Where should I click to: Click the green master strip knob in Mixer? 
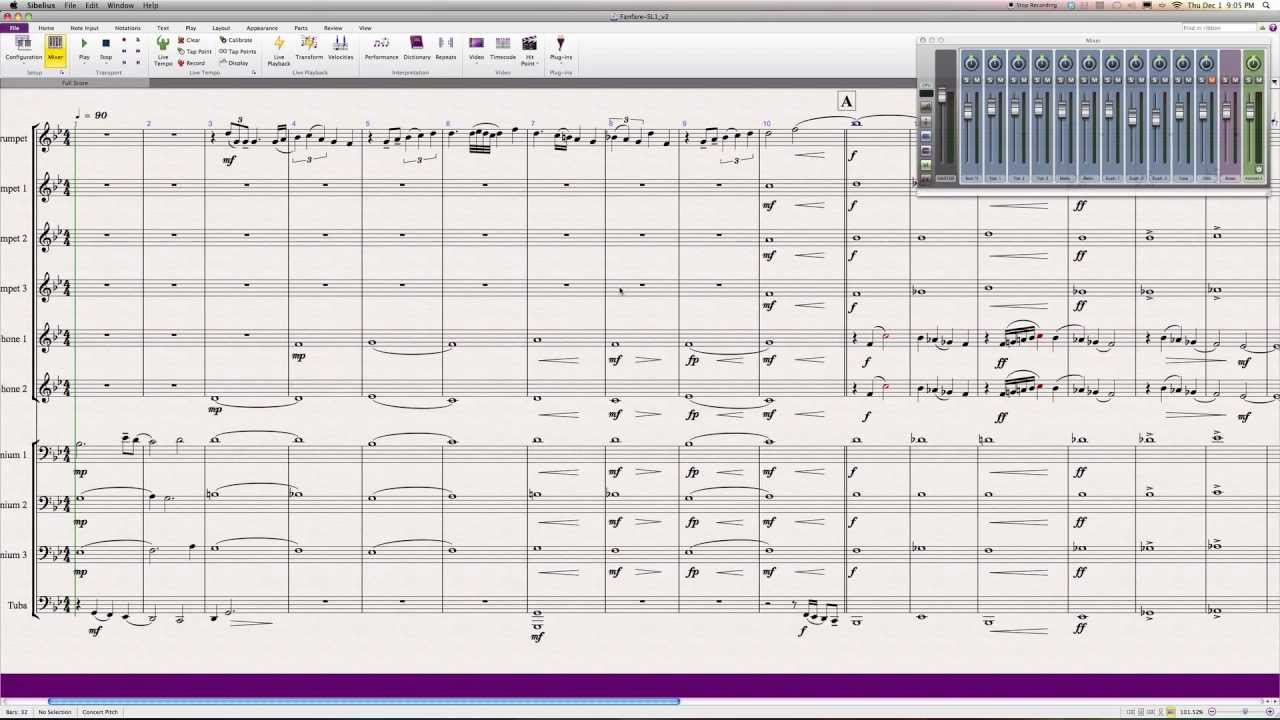click(x=1253, y=63)
